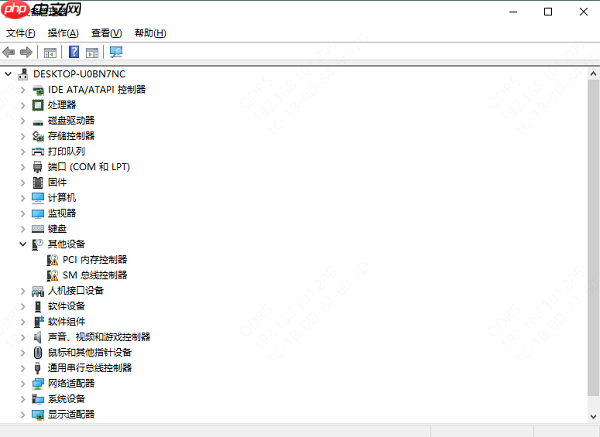Collapse the 其他设备 category
This screenshot has height=437, width=600.
pos(23,244)
